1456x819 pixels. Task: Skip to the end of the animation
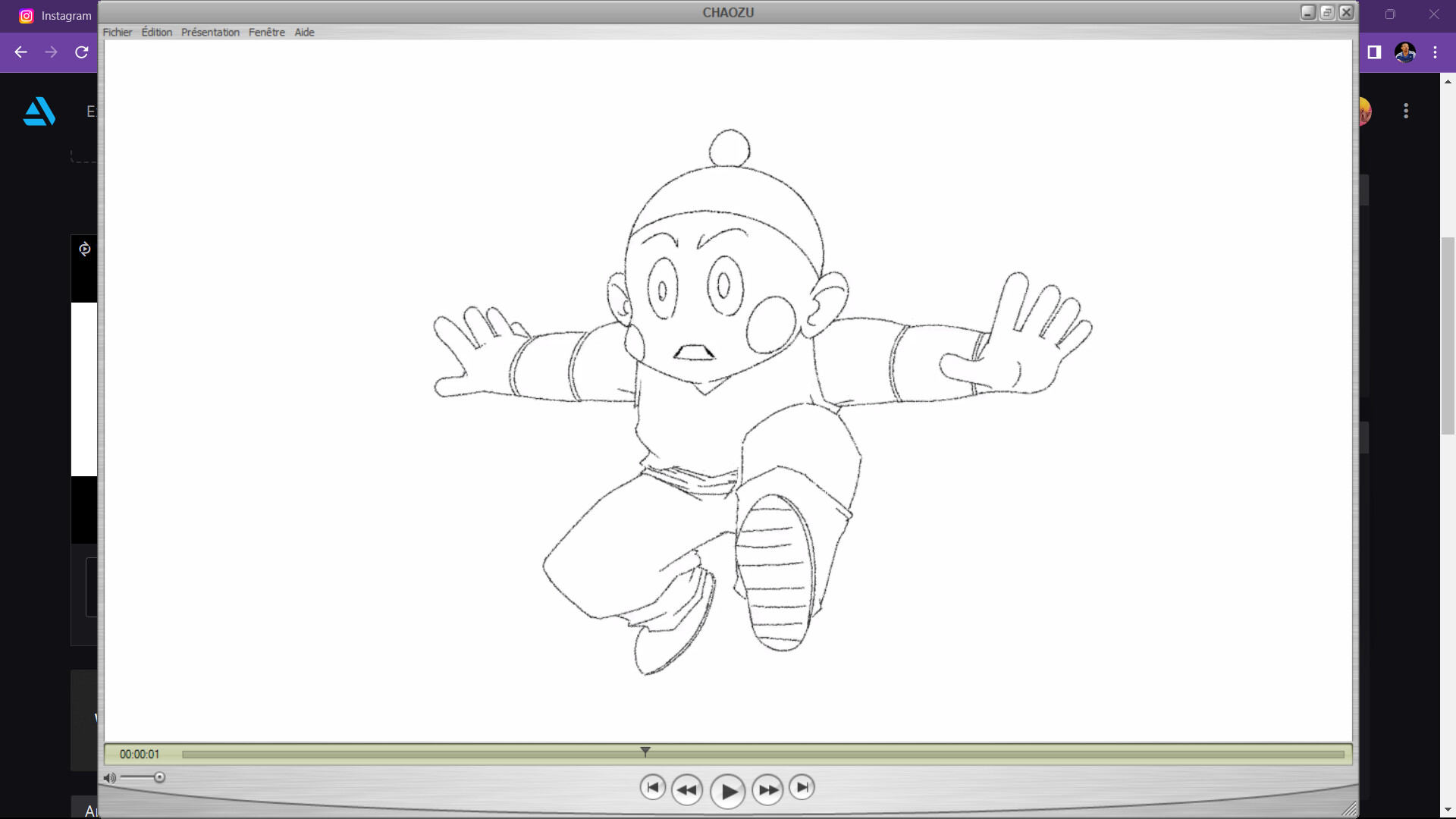click(x=803, y=788)
